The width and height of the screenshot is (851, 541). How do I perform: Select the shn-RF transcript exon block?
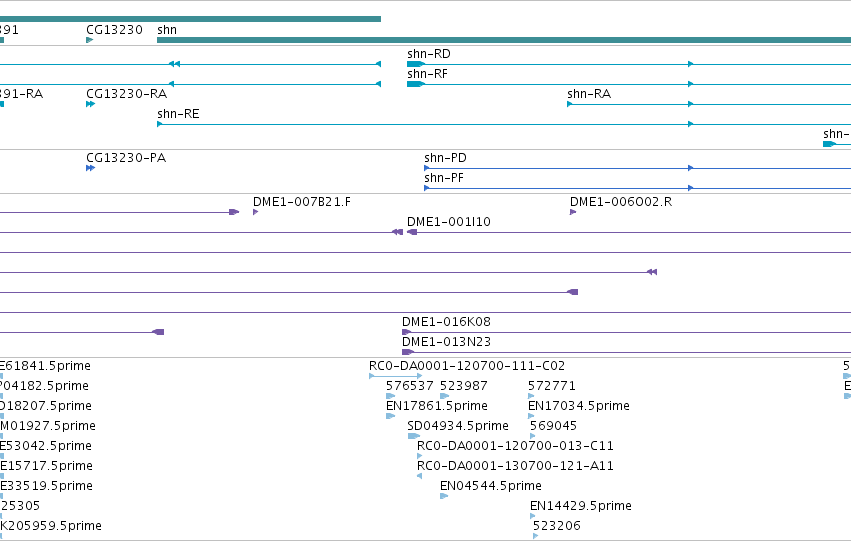pyautogui.click(x=416, y=84)
